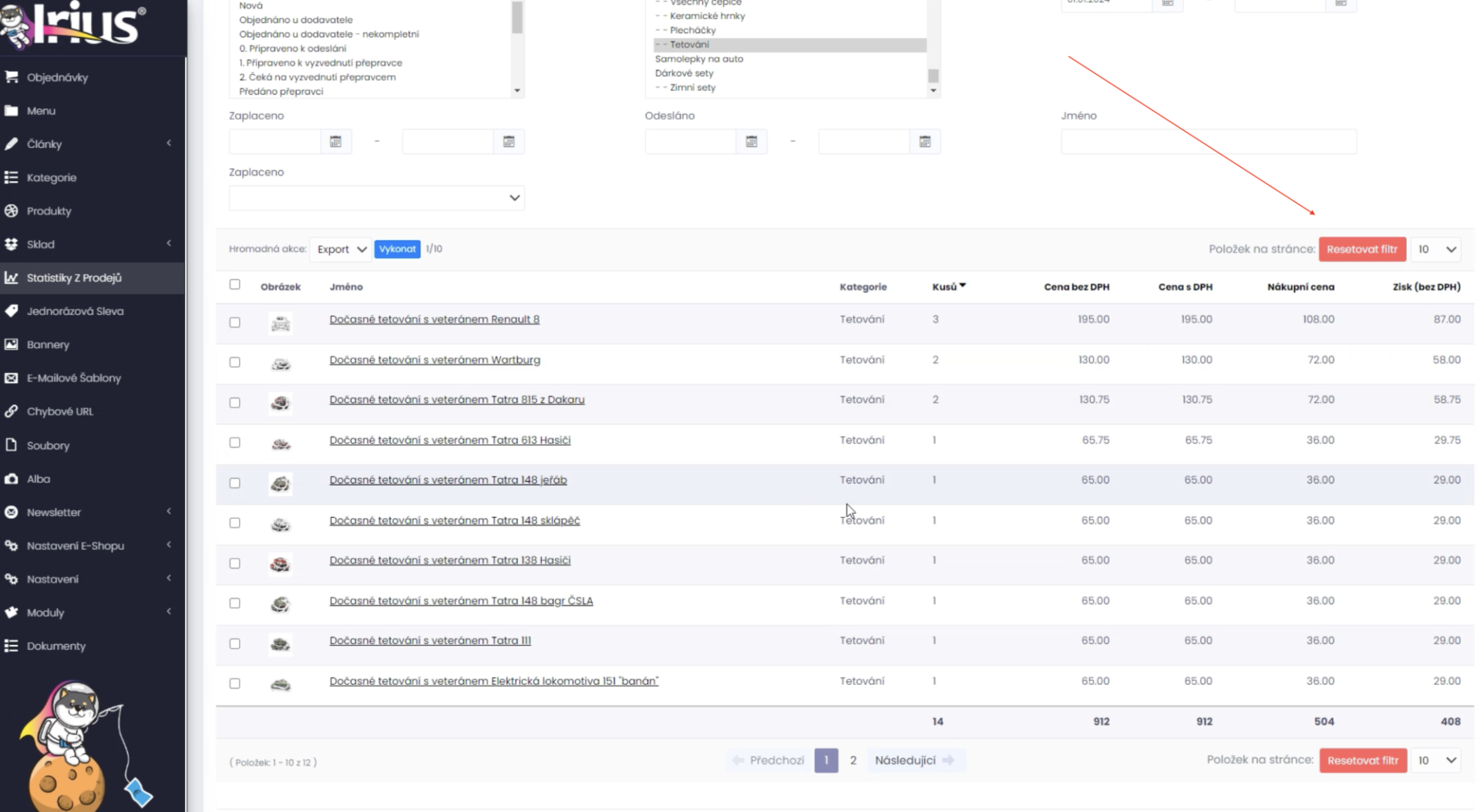Click the Newsletter icon in sidebar
This screenshot has width=1480, height=812.
(x=12, y=512)
